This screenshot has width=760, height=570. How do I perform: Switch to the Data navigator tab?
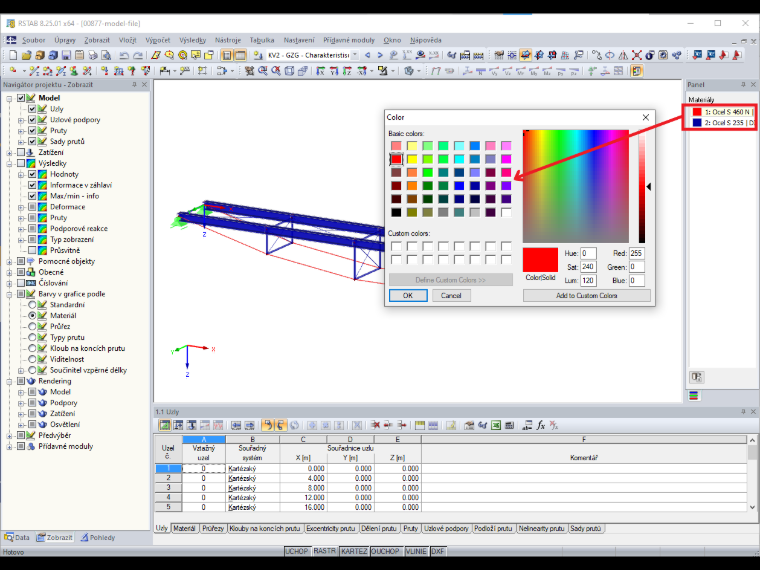pos(17,537)
